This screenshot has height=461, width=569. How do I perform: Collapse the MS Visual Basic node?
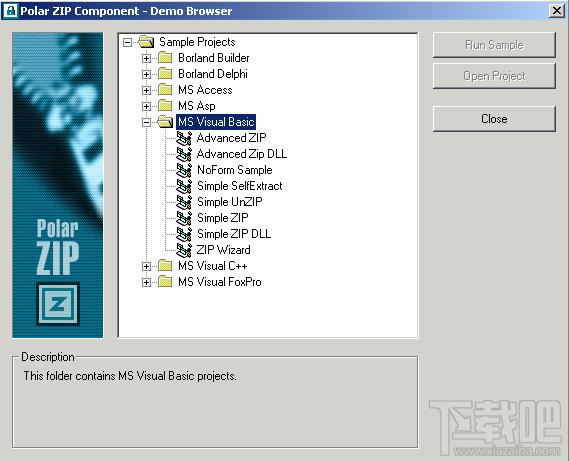pos(146,122)
